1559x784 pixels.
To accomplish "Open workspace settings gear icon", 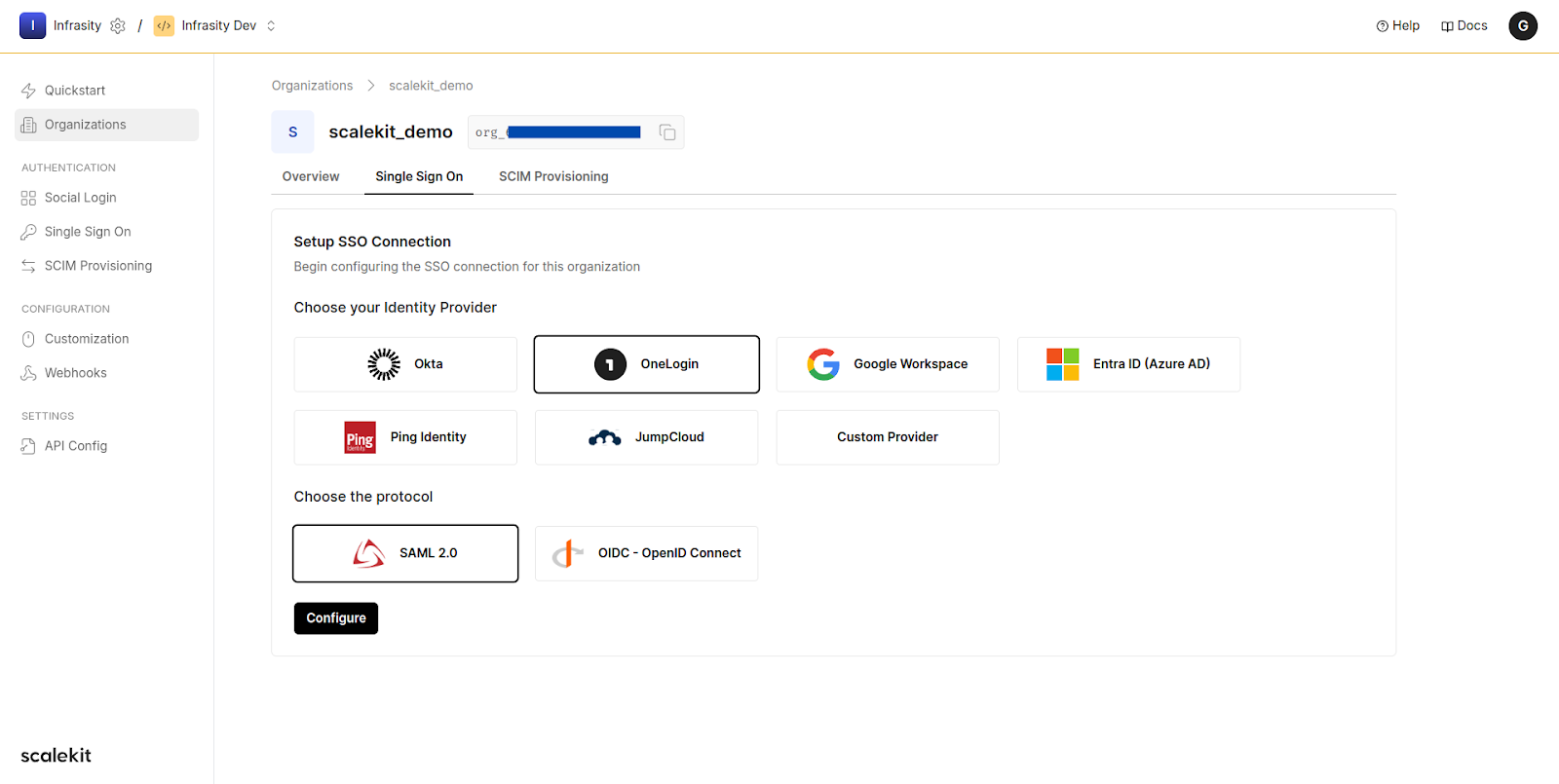I will [118, 26].
